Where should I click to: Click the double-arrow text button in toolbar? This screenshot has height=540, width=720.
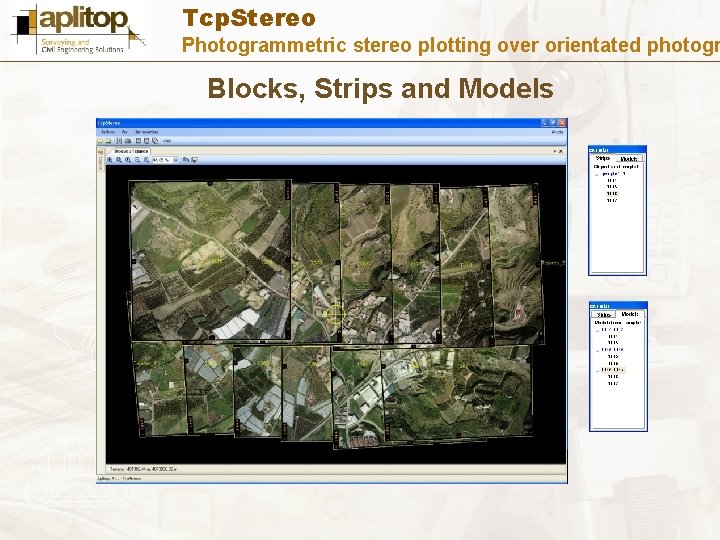[167, 141]
